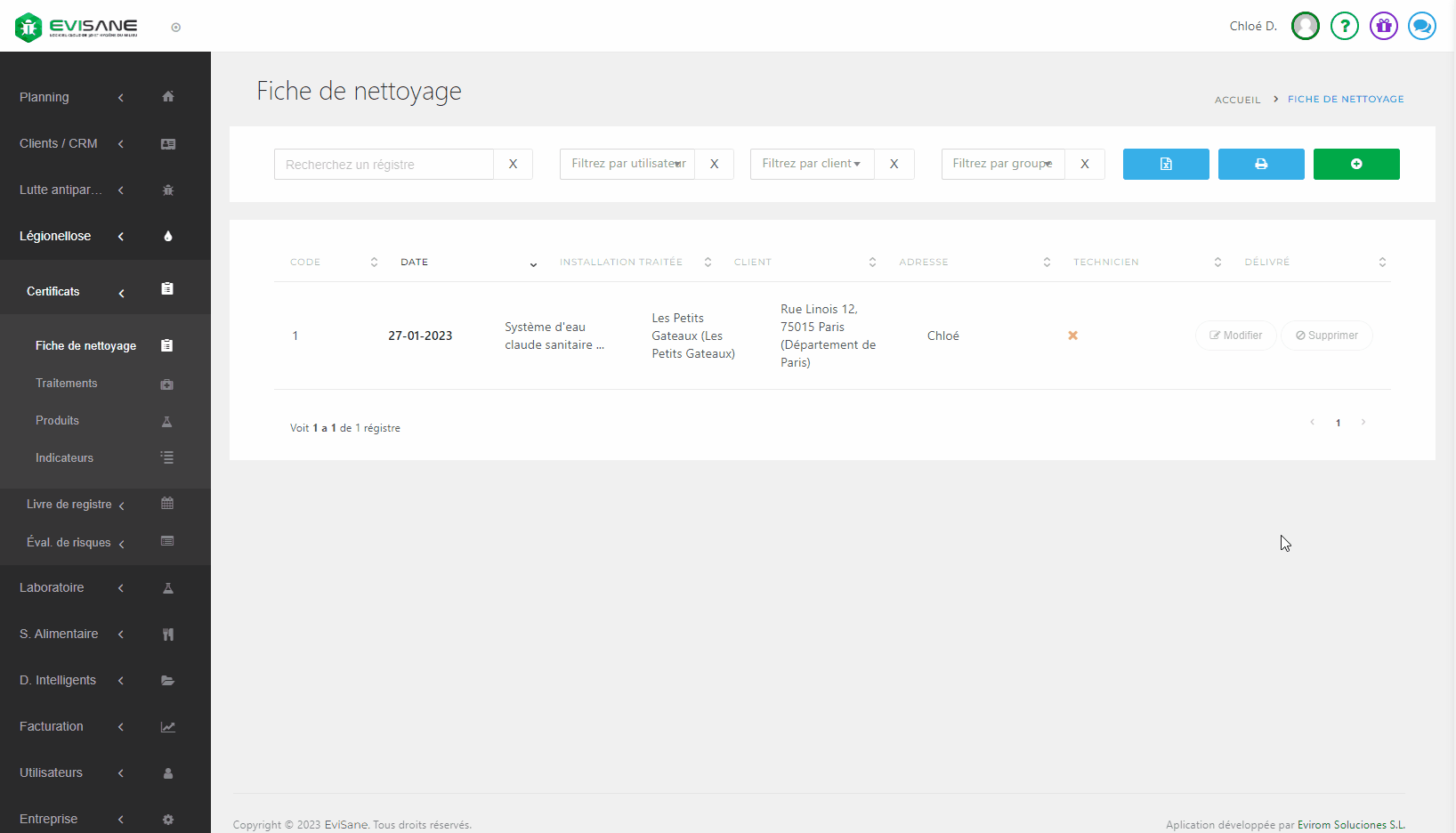Click the user profile avatar icon
The width and height of the screenshot is (1456, 833).
click(1305, 26)
